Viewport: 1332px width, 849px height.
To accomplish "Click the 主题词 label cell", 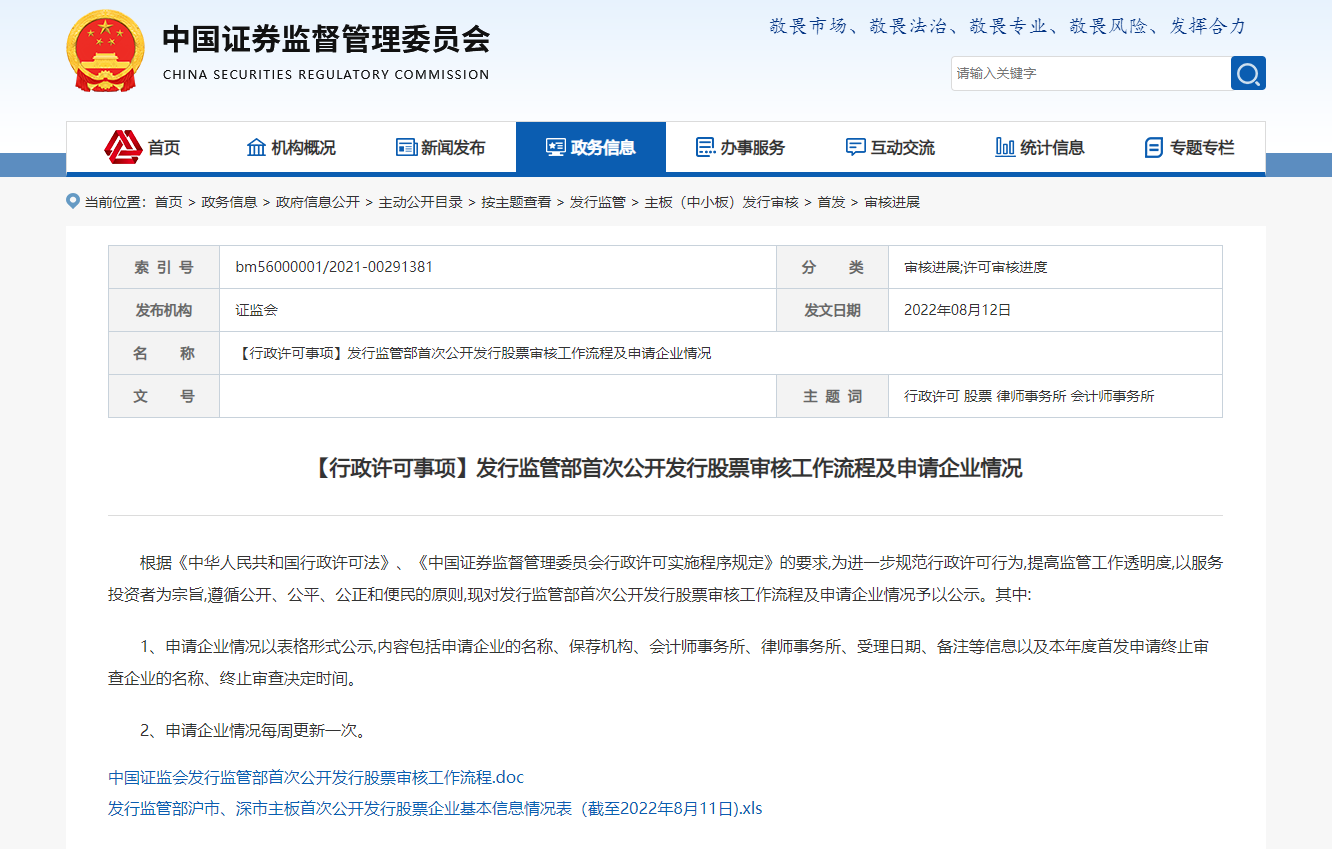I will pos(832,396).
